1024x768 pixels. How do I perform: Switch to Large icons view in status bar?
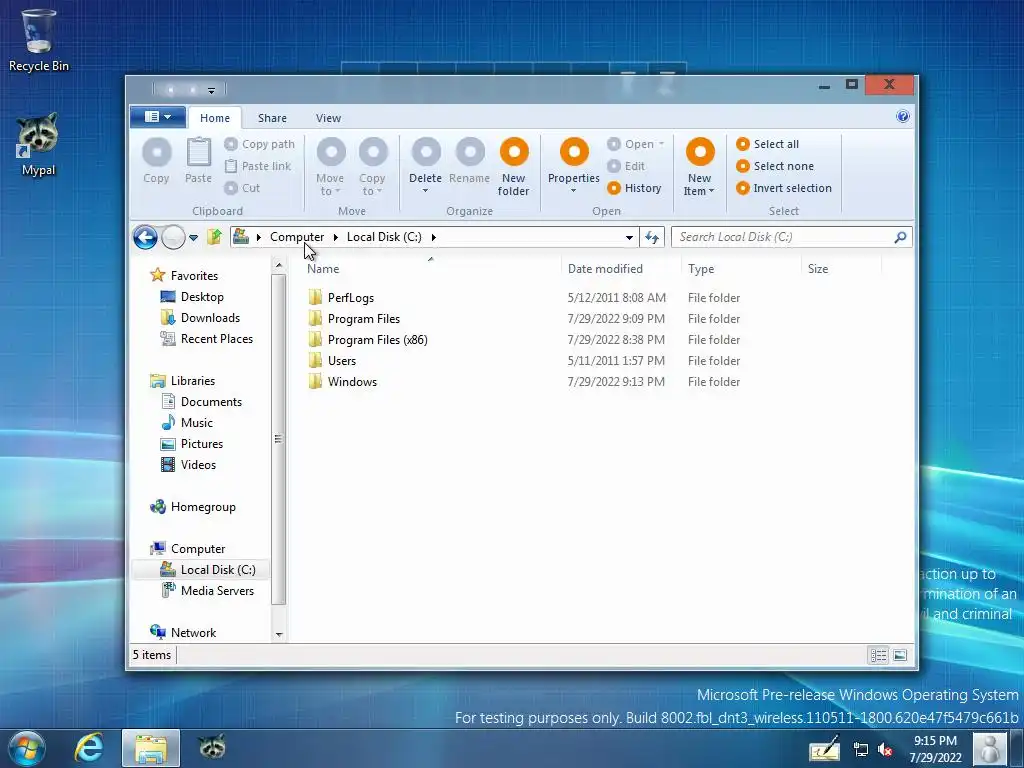[900, 655]
